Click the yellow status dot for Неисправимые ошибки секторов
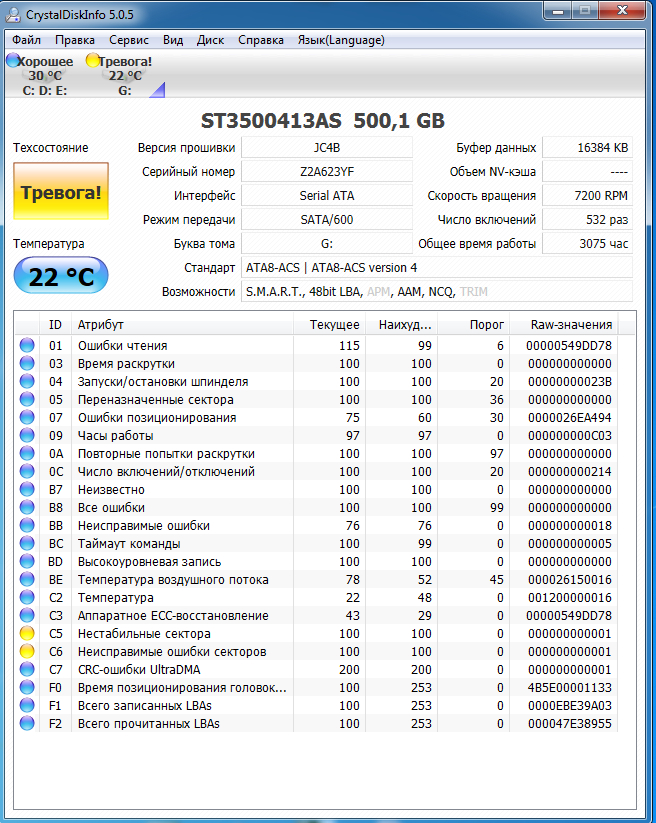This screenshot has width=656, height=823. pos(27,652)
